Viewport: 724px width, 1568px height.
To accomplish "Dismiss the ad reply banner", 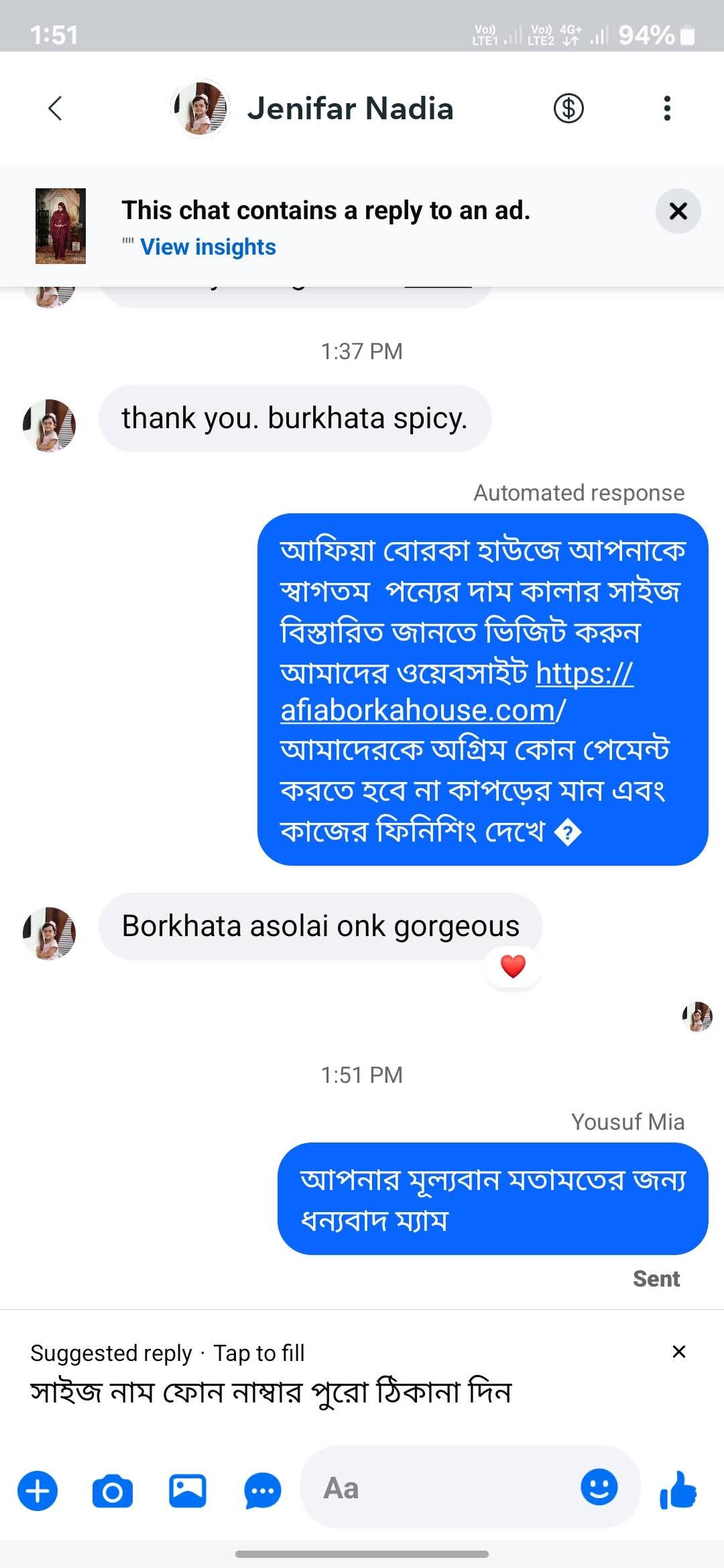I will [678, 211].
